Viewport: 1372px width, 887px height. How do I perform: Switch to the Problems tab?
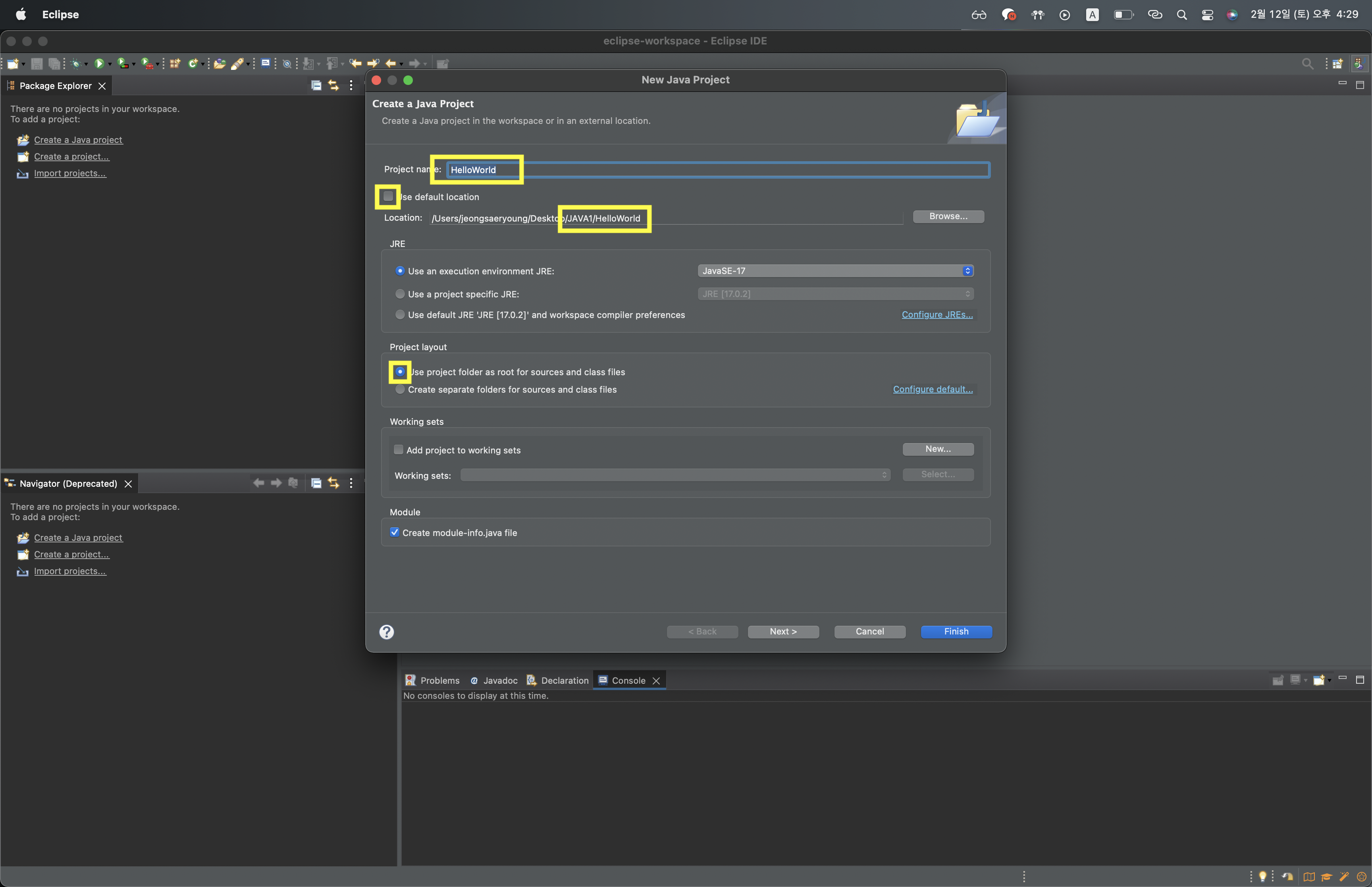[x=432, y=680]
